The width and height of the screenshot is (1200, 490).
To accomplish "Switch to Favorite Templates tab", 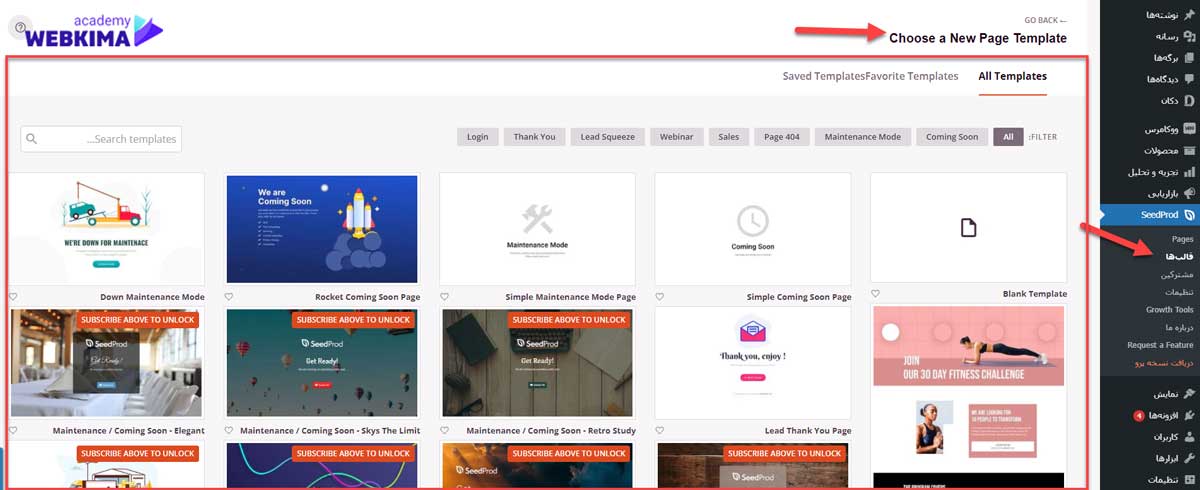I will click(912, 76).
